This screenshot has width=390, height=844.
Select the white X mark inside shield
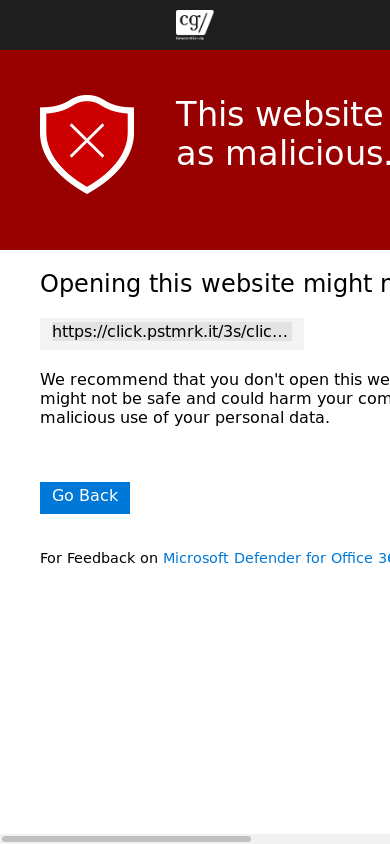pos(87,140)
